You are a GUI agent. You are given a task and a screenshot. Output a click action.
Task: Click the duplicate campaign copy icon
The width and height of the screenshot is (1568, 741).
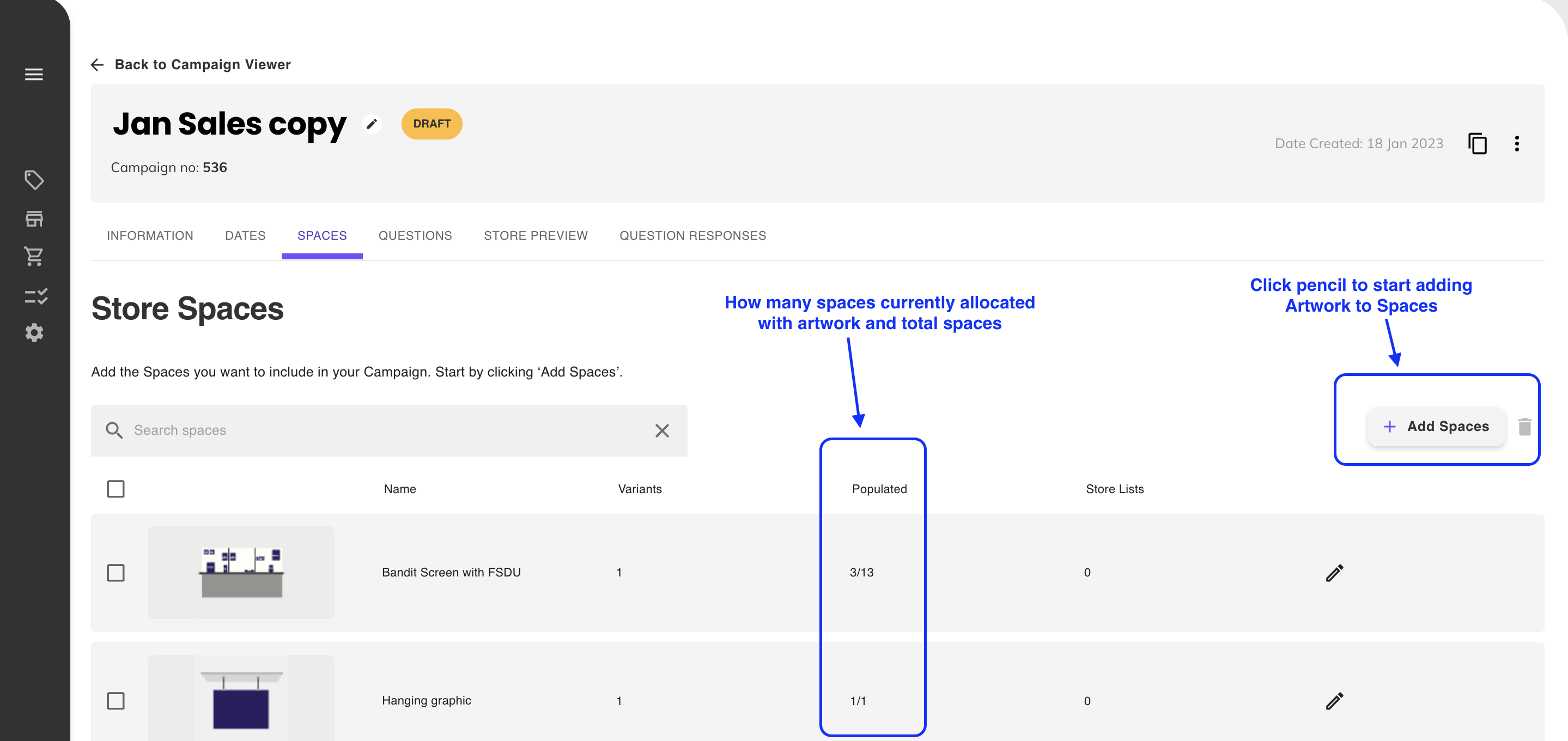(1476, 144)
